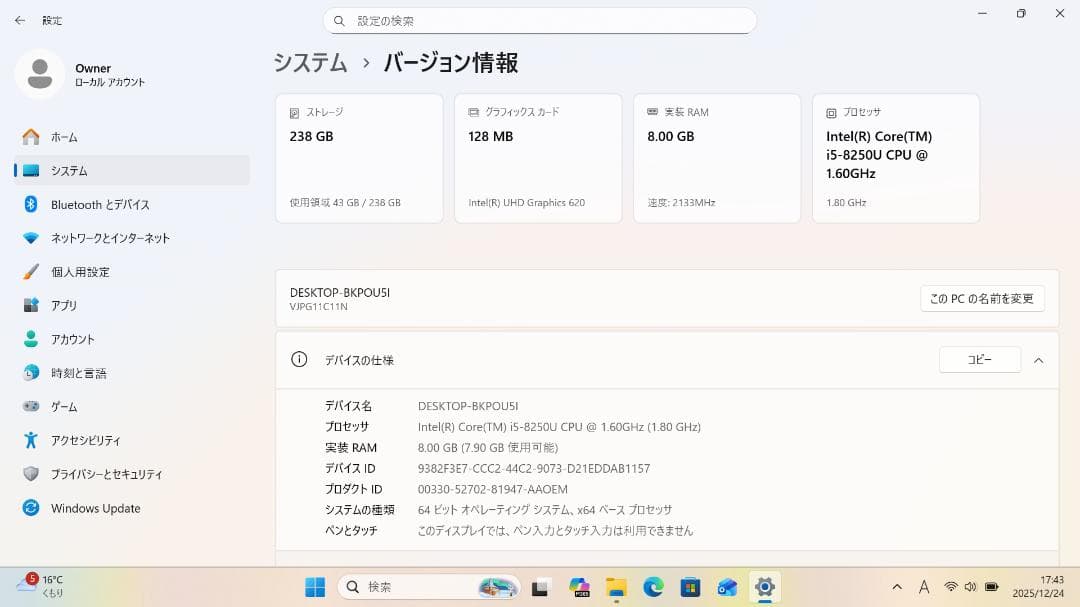
Task: Click the Start menu button
Action: 316,588
